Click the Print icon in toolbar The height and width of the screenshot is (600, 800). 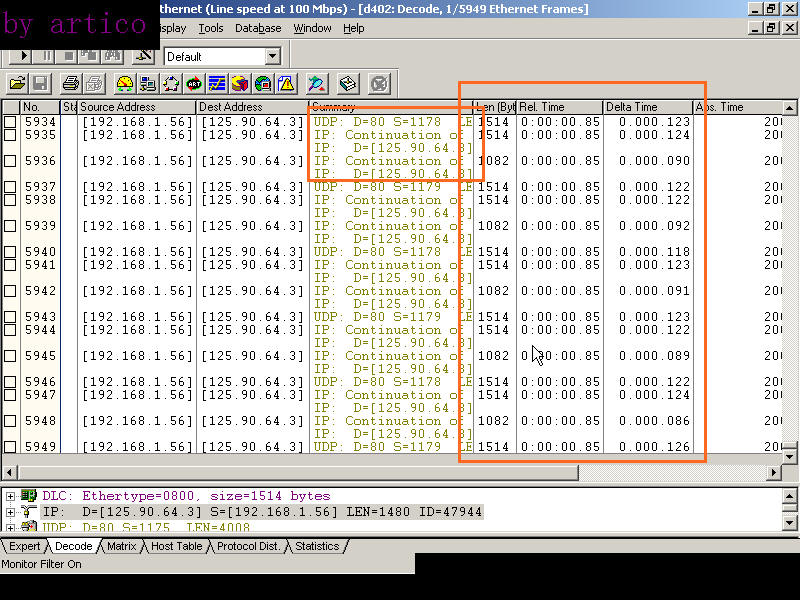tap(70, 84)
